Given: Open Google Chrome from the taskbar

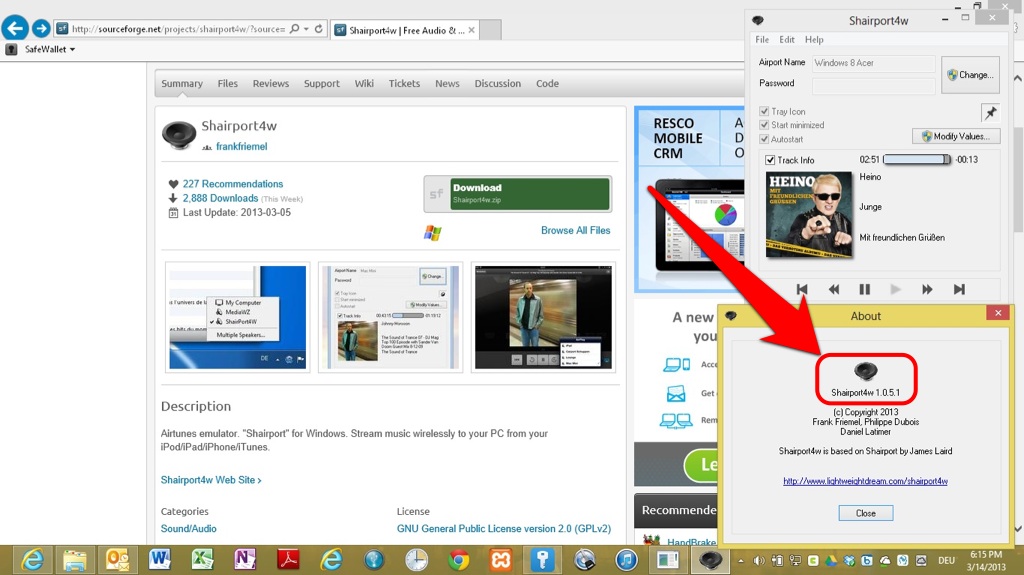Looking at the screenshot, I should pos(459,559).
